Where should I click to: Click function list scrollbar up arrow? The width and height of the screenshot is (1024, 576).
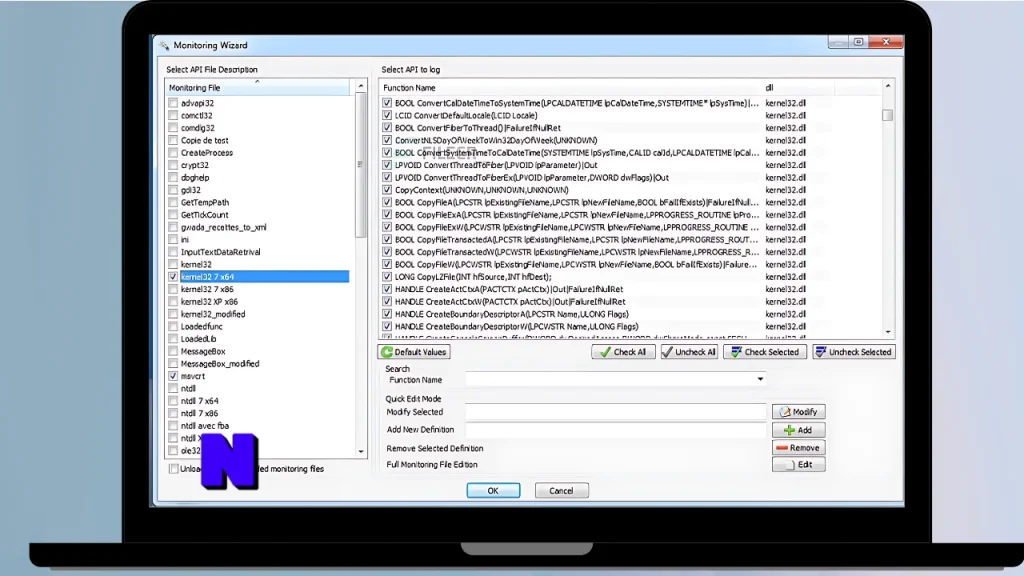(x=888, y=86)
